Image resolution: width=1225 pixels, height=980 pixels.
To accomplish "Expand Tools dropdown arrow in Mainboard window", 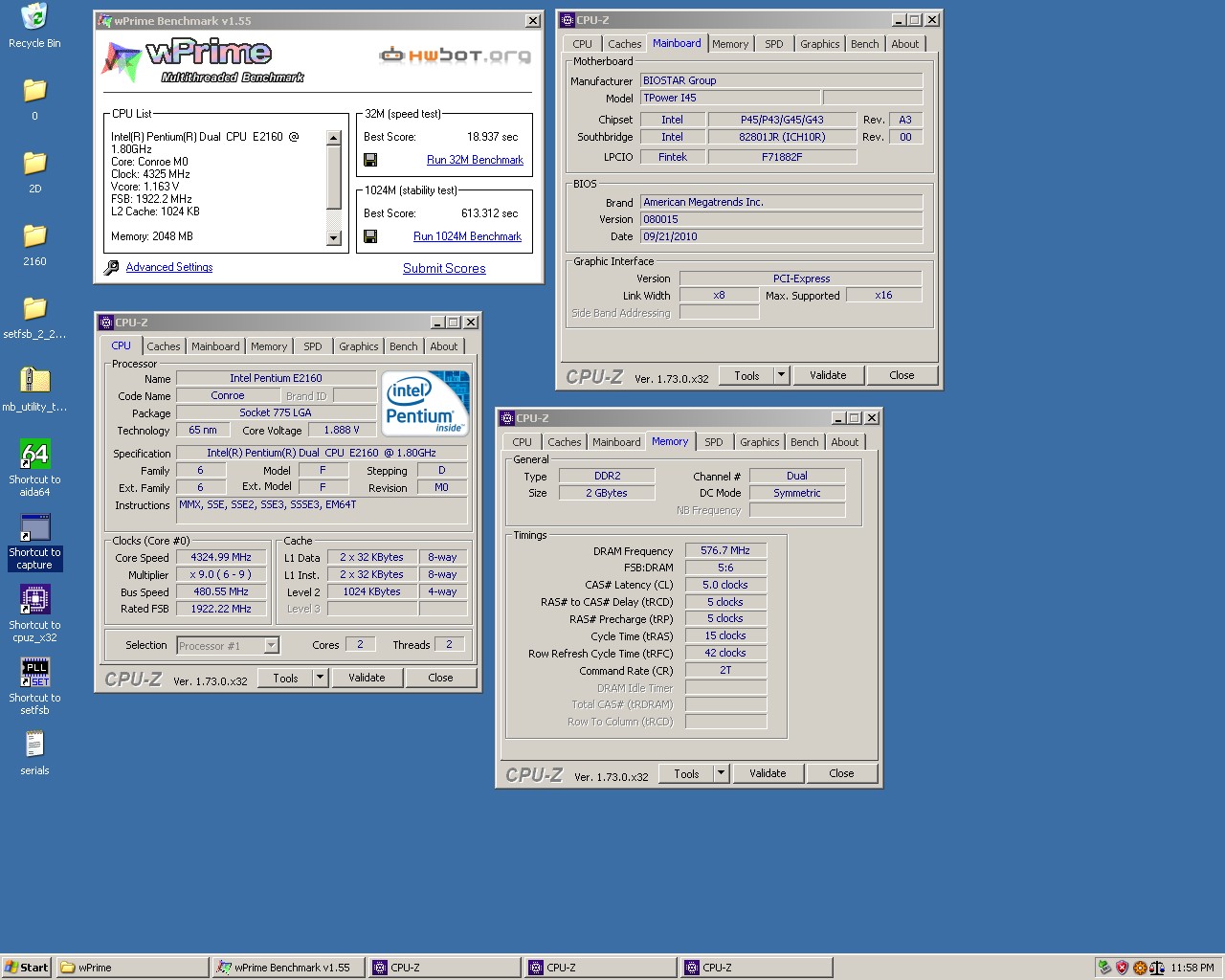I will pos(782,375).
